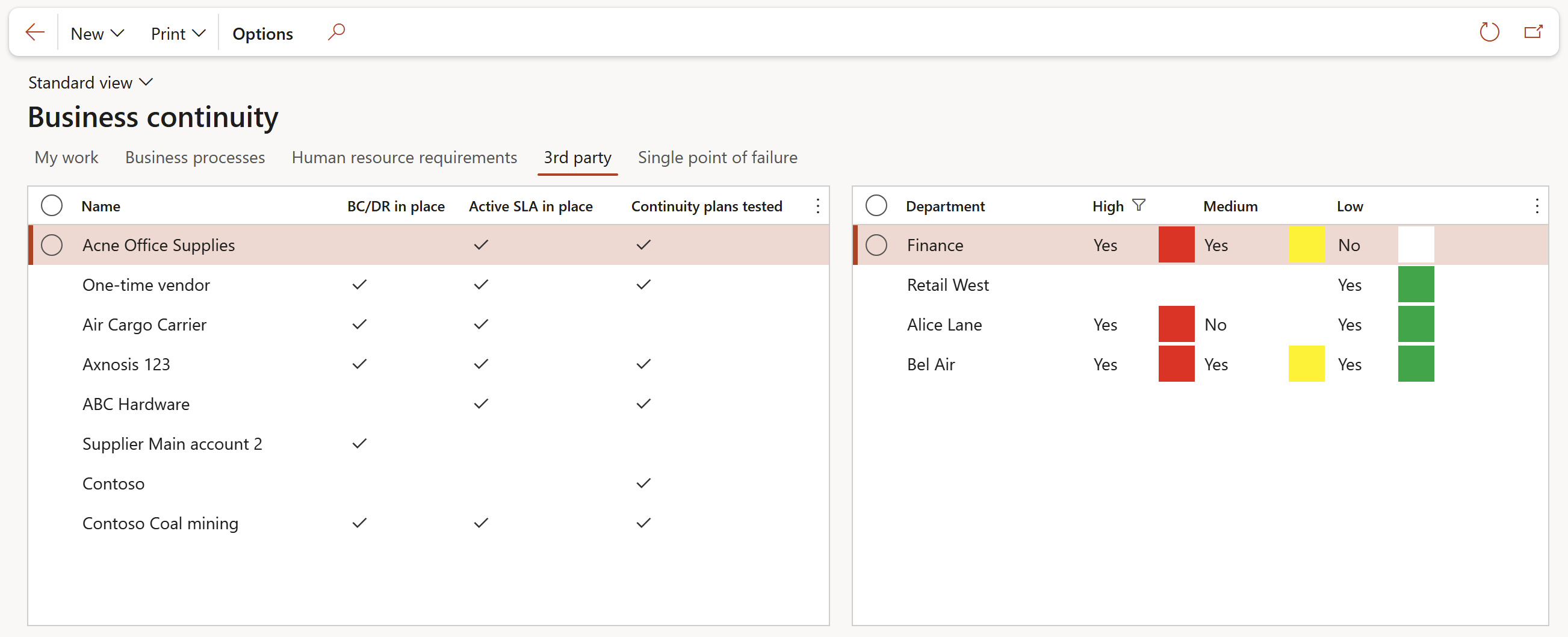The width and height of the screenshot is (1568, 637).
Task: Select the Finance row radio circle
Action: point(876,245)
